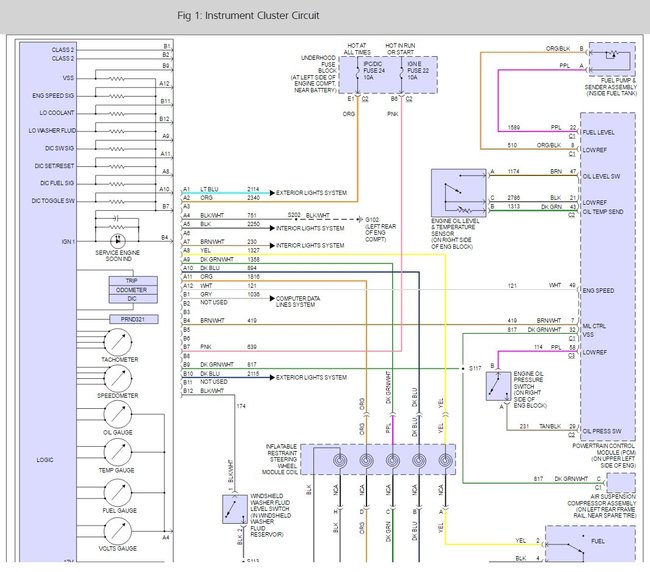Click the Computer Data Lines System reference
Viewport: 650px width, 572px height.
click(x=286, y=301)
